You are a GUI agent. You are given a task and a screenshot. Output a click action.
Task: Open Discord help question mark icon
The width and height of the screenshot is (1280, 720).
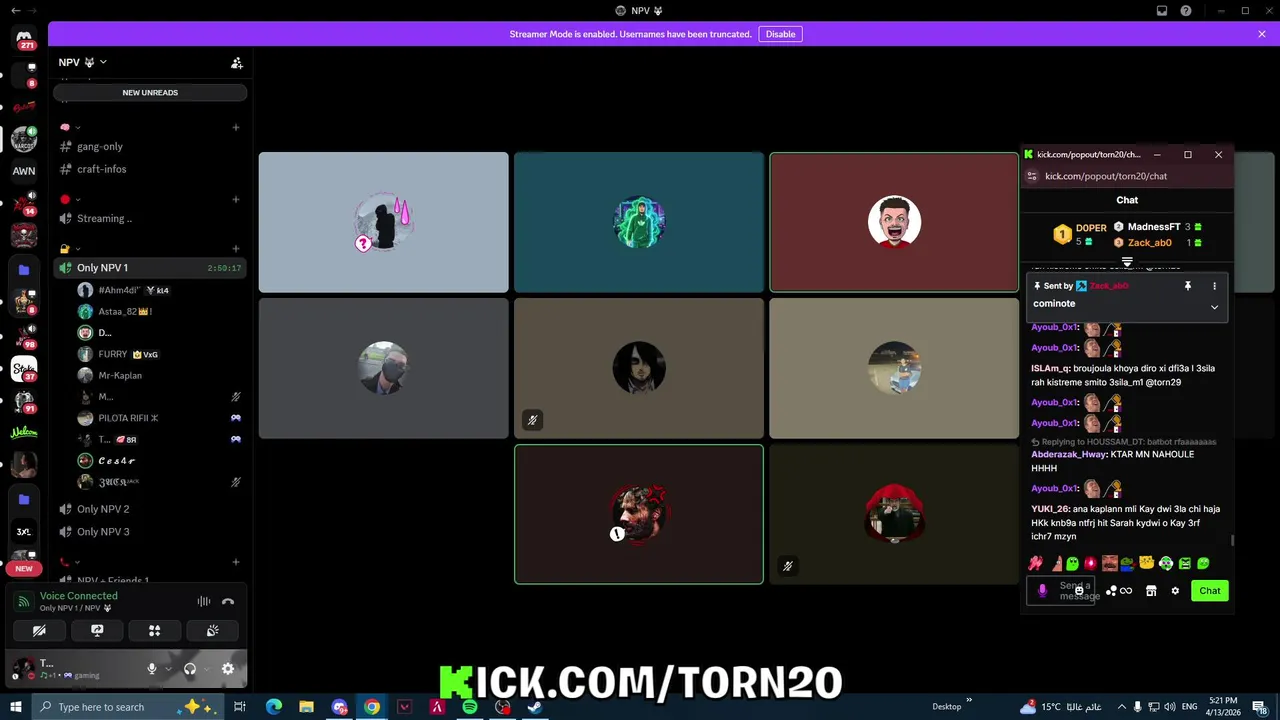pyautogui.click(x=1186, y=11)
